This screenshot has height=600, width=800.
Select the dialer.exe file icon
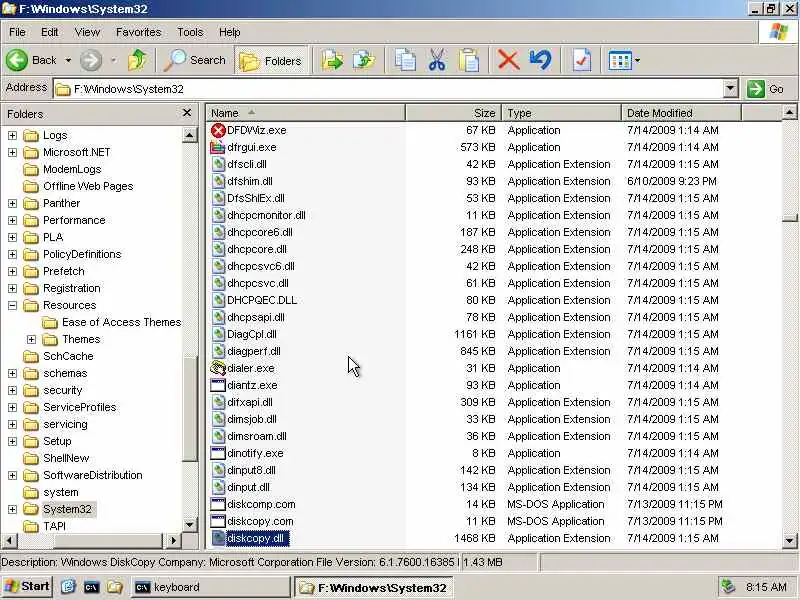[x=218, y=368]
